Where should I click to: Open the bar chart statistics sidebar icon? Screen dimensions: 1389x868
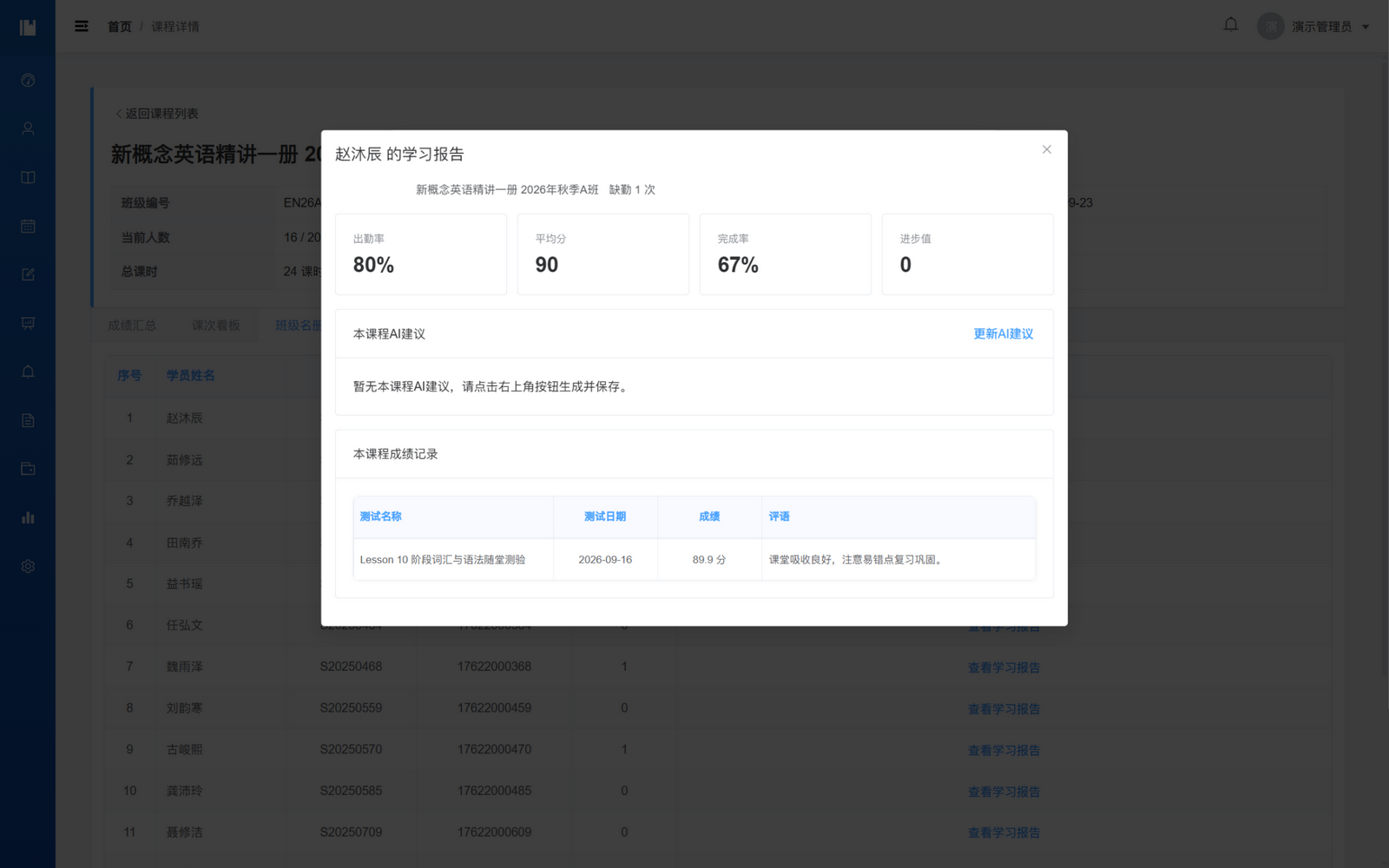pyautogui.click(x=28, y=517)
